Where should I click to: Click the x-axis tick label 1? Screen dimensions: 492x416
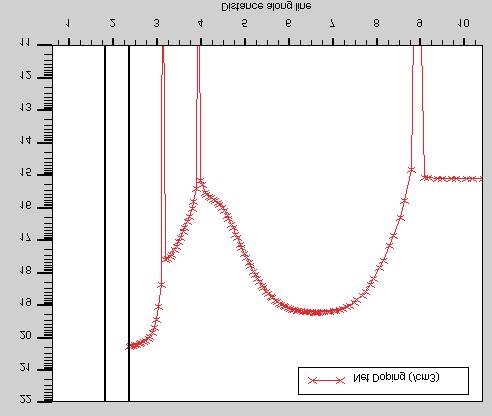pos(68,23)
